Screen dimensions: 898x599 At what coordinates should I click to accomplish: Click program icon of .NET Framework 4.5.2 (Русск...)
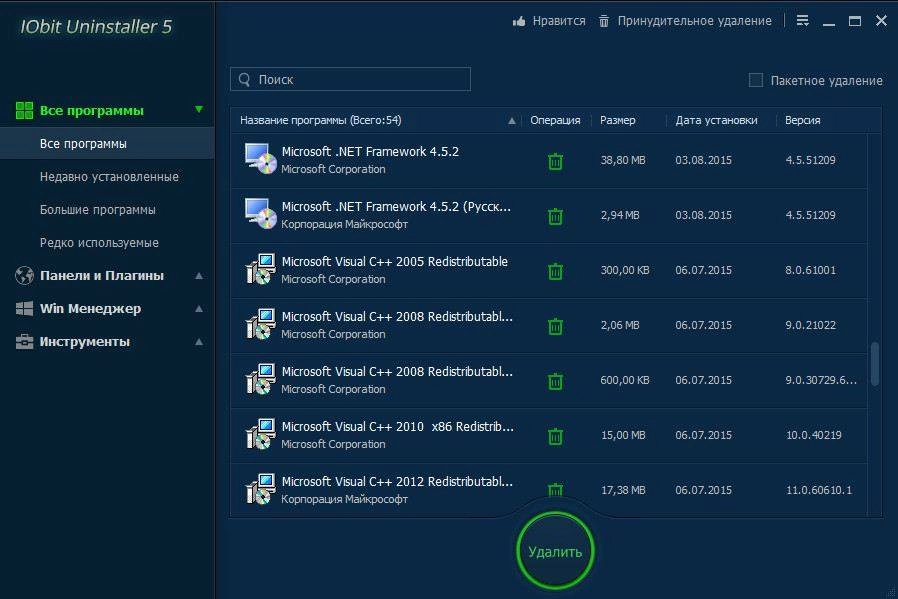tap(261, 214)
